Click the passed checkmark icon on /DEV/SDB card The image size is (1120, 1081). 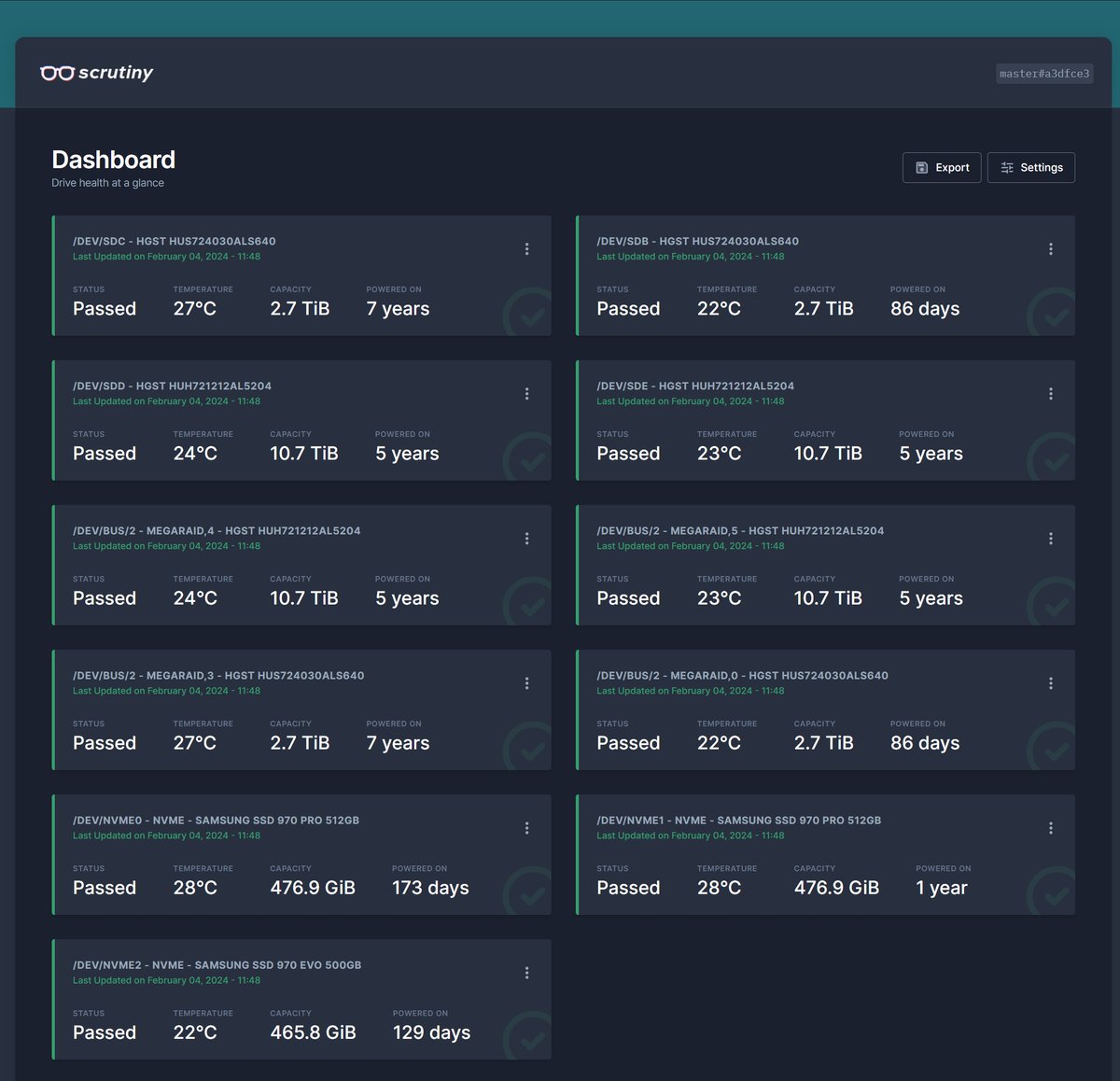1053,314
